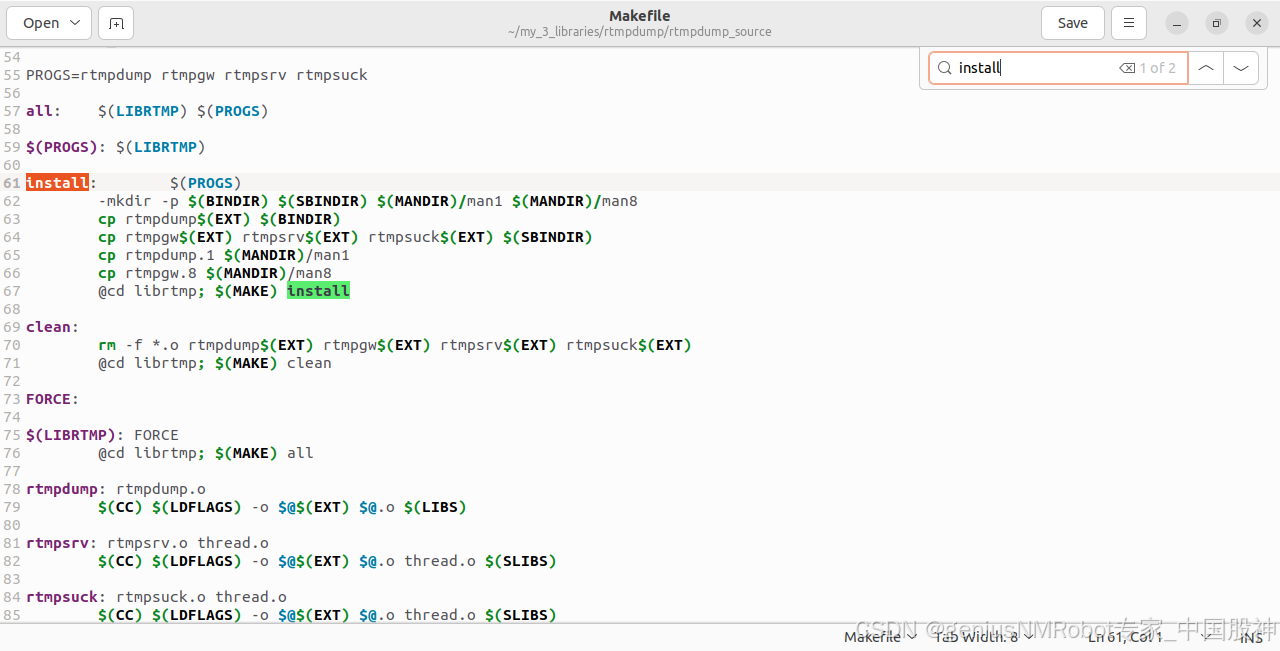Click the search magnifier icon
The height and width of the screenshot is (651, 1280).
pyautogui.click(x=944, y=68)
